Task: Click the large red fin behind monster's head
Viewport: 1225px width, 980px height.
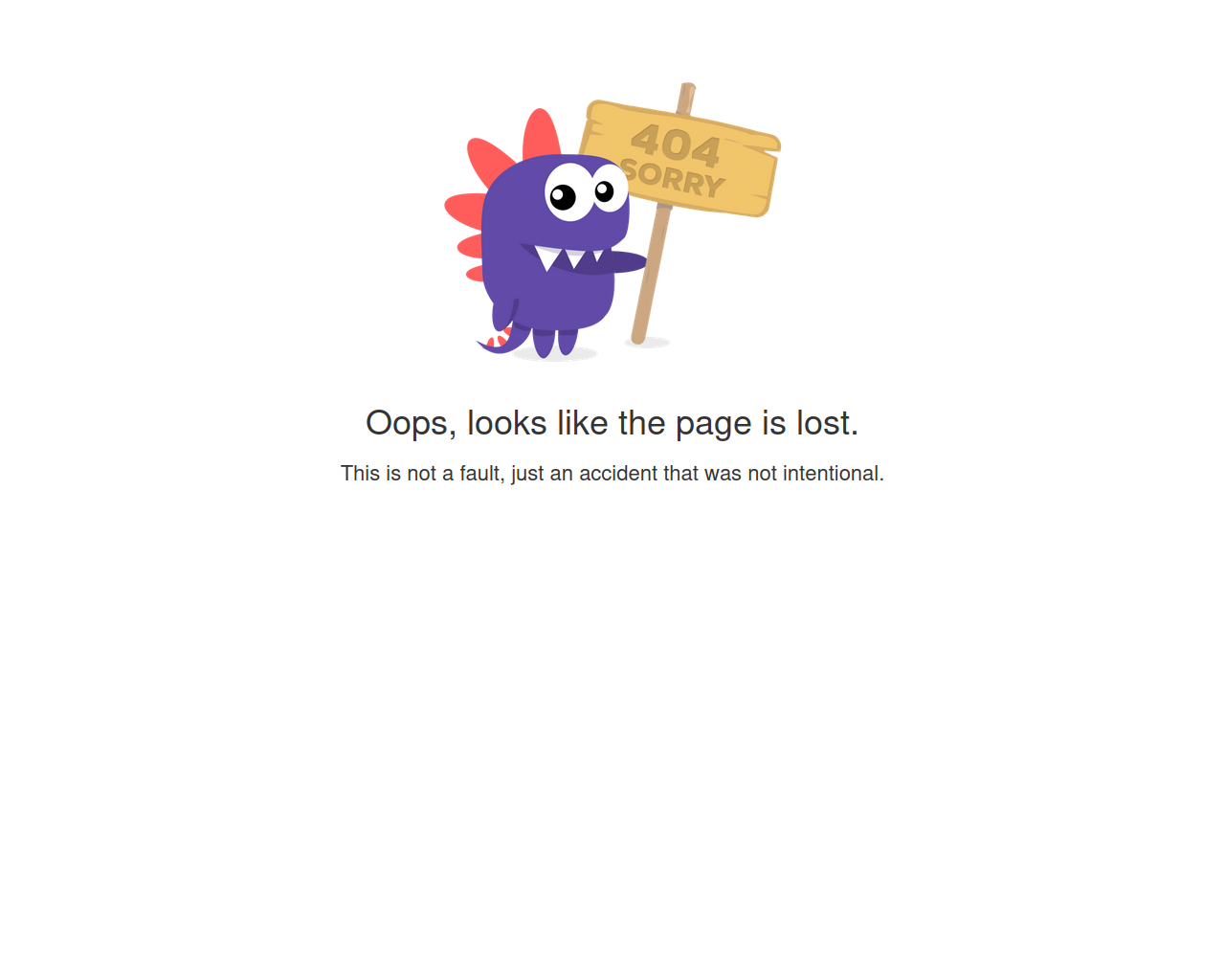Action: click(489, 164)
